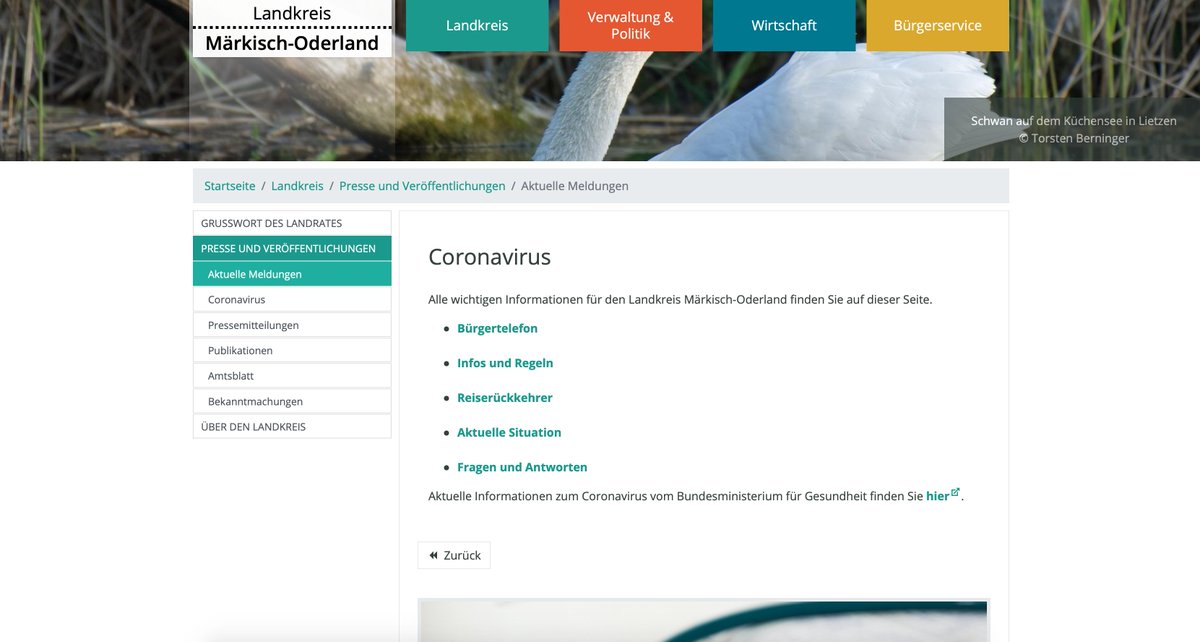The width and height of the screenshot is (1200, 642).
Task: Follow the Infos und Regeln link
Action: 505,363
